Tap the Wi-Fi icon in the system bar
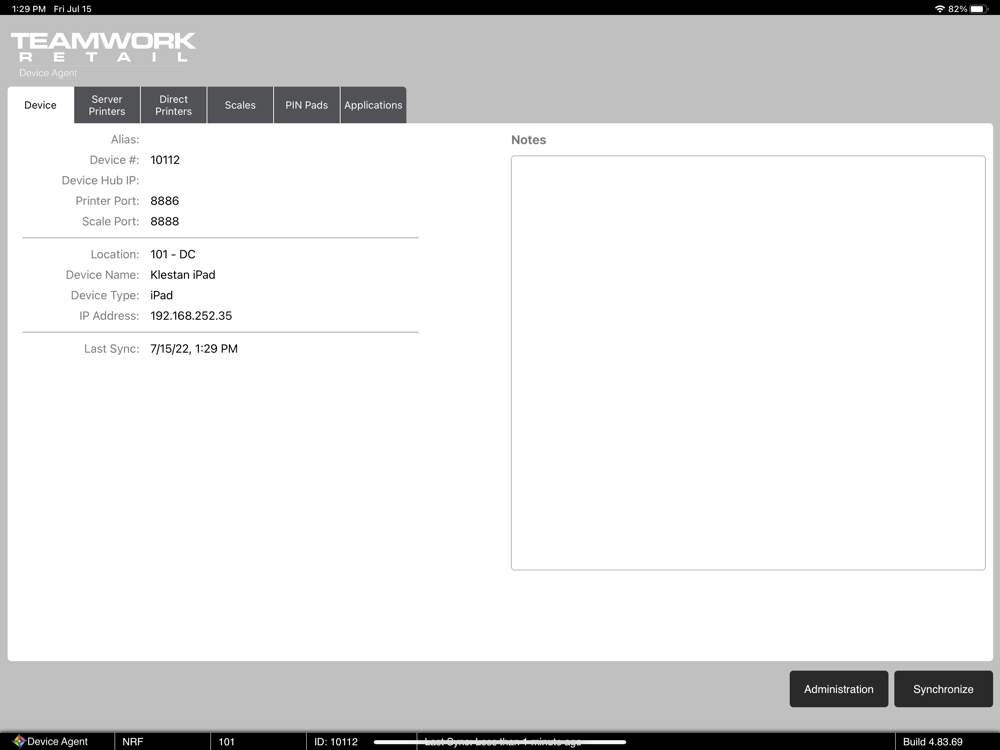The image size is (1000, 750). 939,9
